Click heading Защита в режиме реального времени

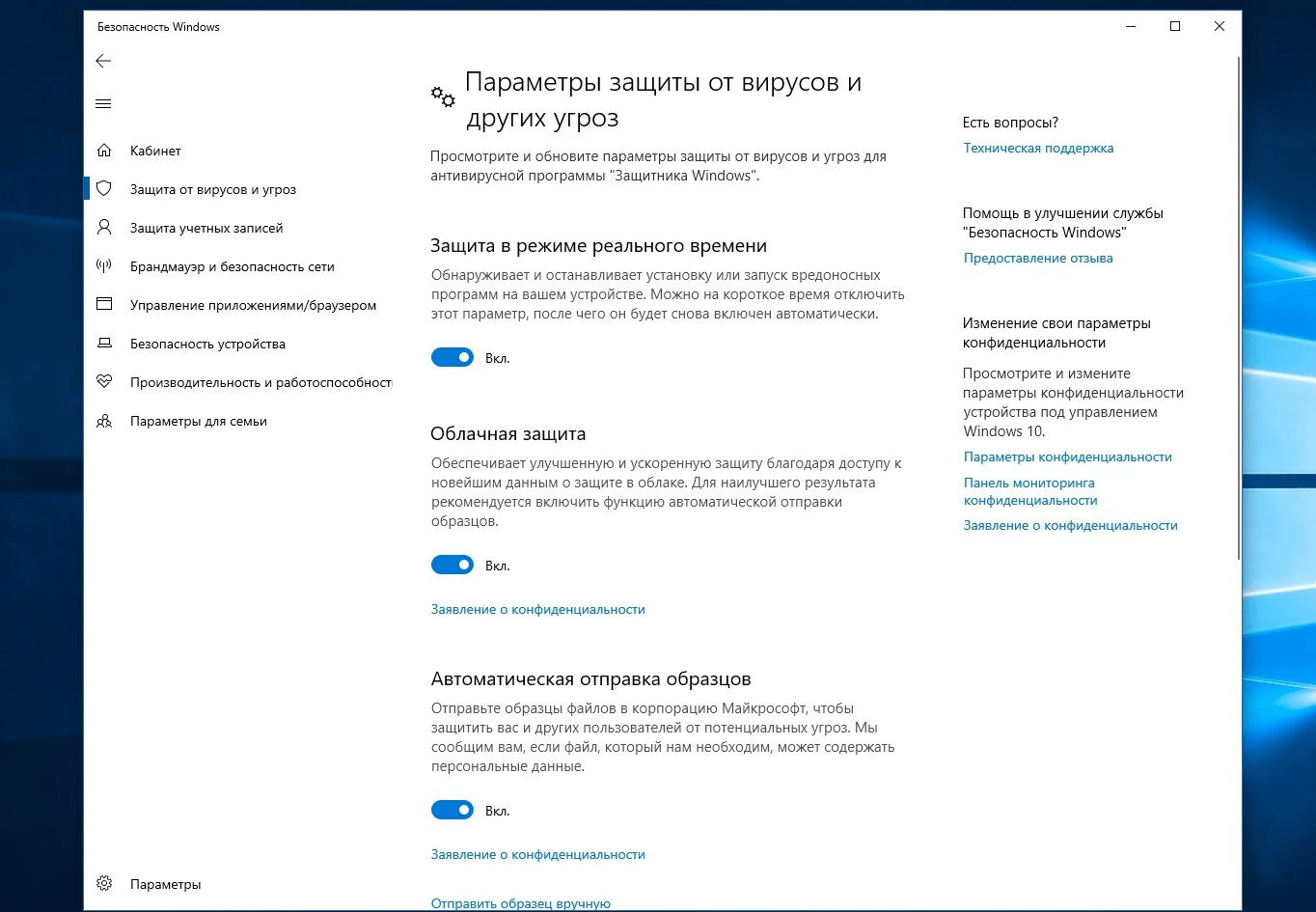598,246
